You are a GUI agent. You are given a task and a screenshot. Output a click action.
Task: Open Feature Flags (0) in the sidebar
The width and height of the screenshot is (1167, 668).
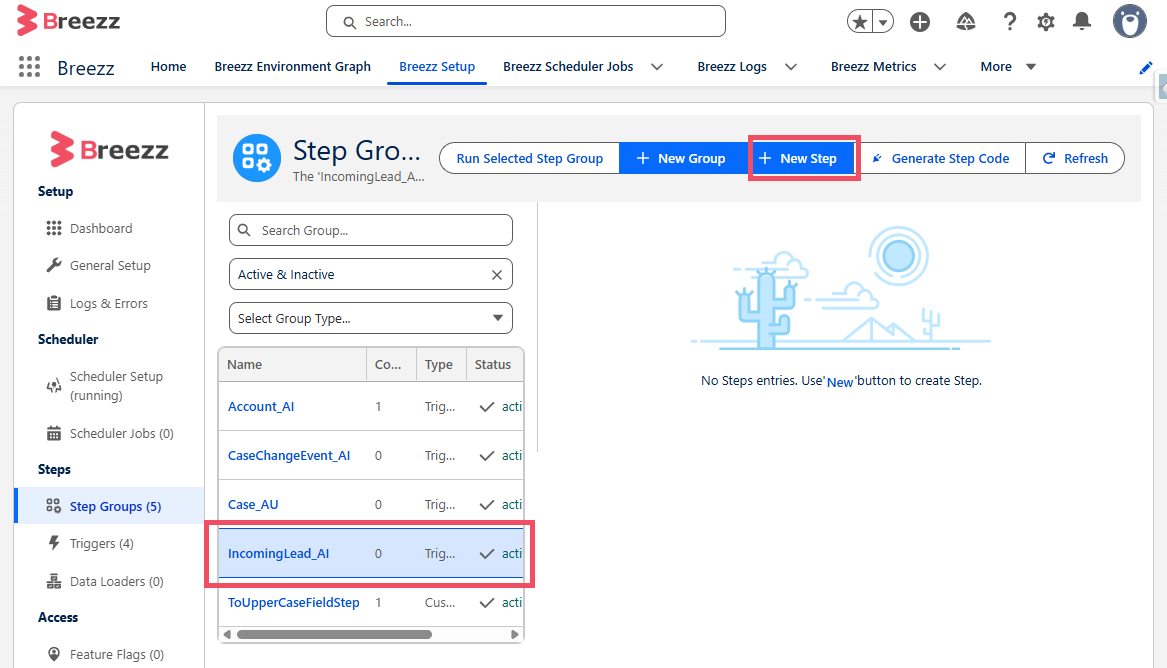116,655
